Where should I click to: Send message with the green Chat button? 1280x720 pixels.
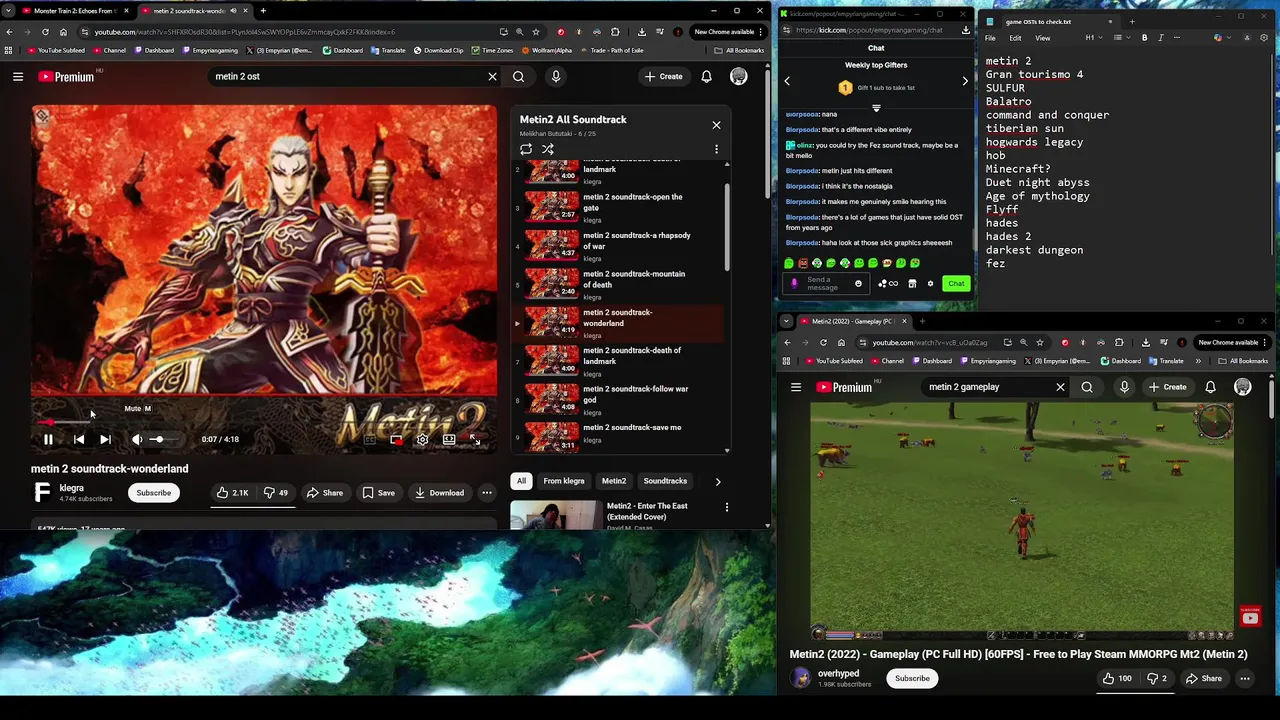(956, 284)
